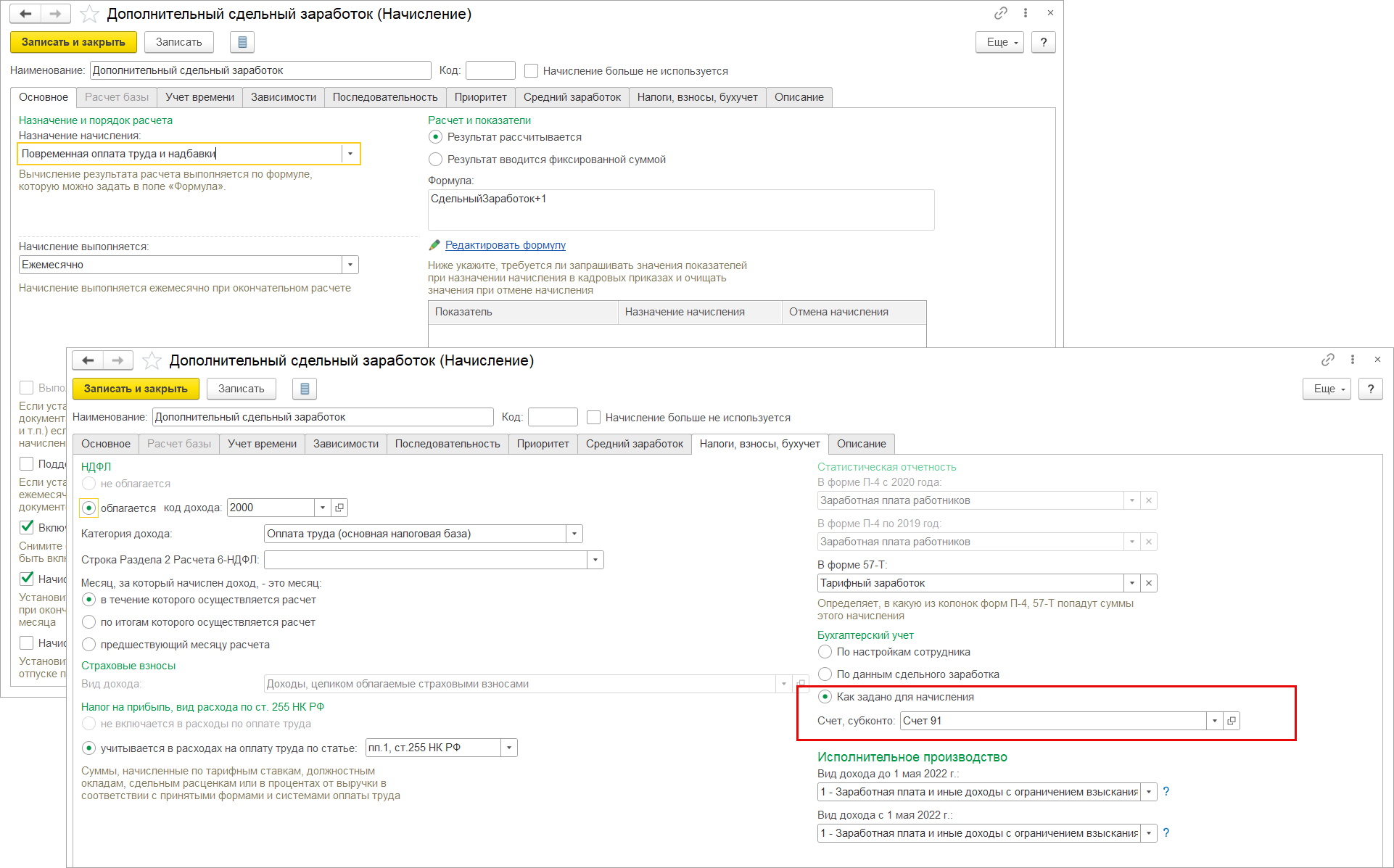Image resolution: width=1394 pixels, height=868 pixels.
Task: Open three-dot menu in front window header
Action: pyautogui.click(x=1352, y=360)
